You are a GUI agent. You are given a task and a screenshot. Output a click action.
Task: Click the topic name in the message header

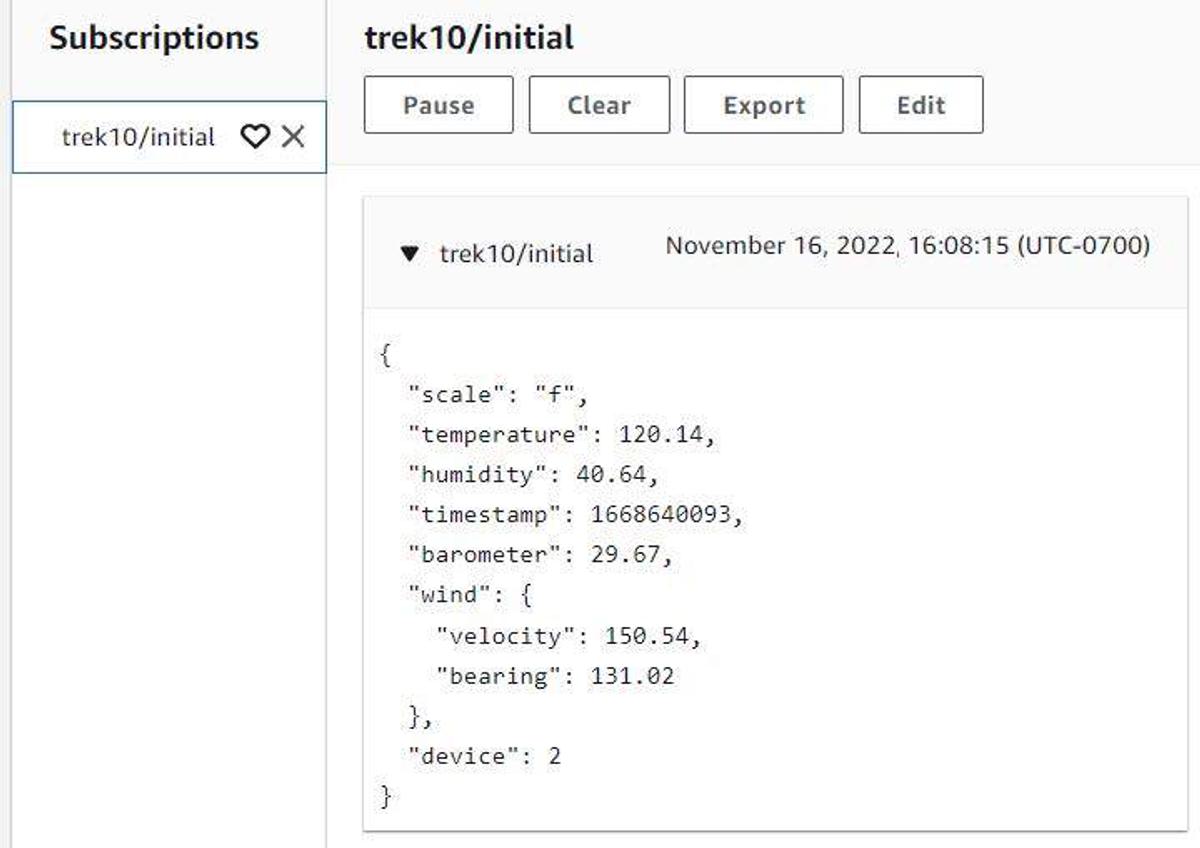click(x=516, y=254)
